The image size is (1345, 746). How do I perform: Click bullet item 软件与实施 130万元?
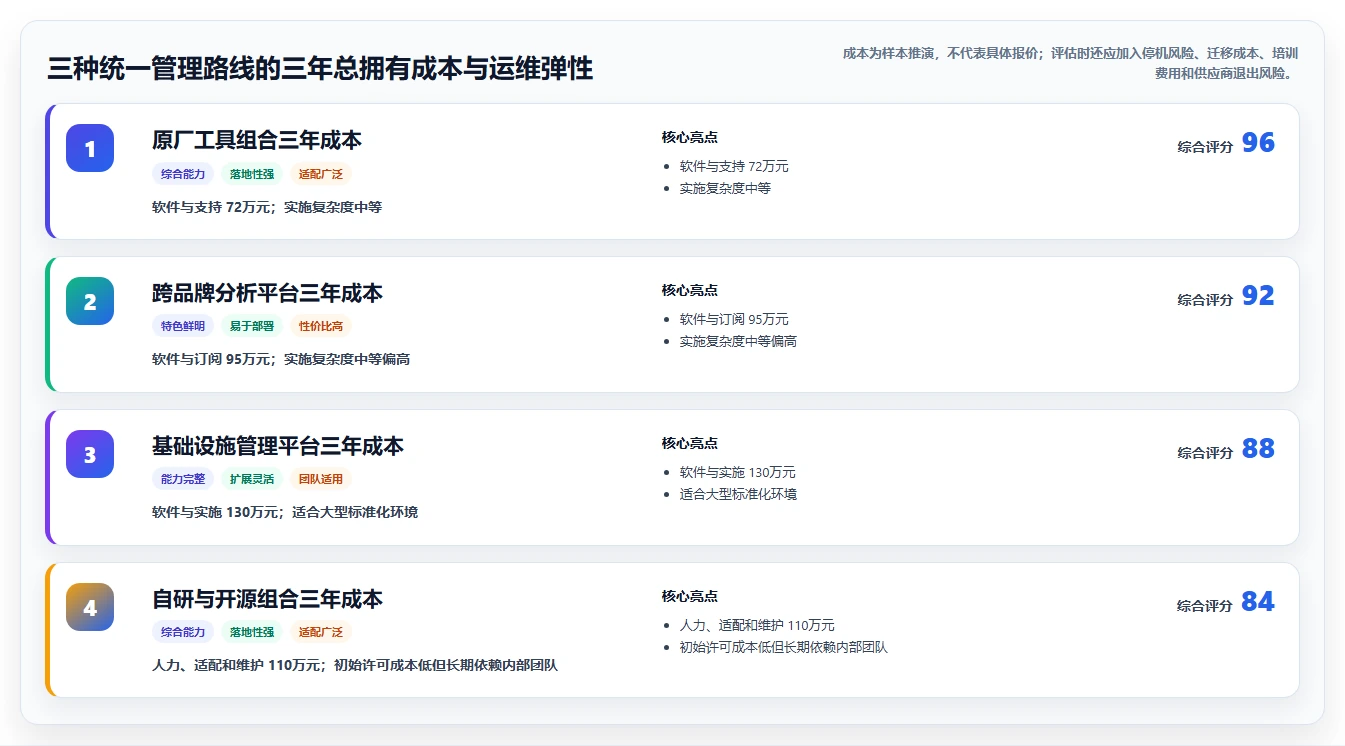coord(738,472)
